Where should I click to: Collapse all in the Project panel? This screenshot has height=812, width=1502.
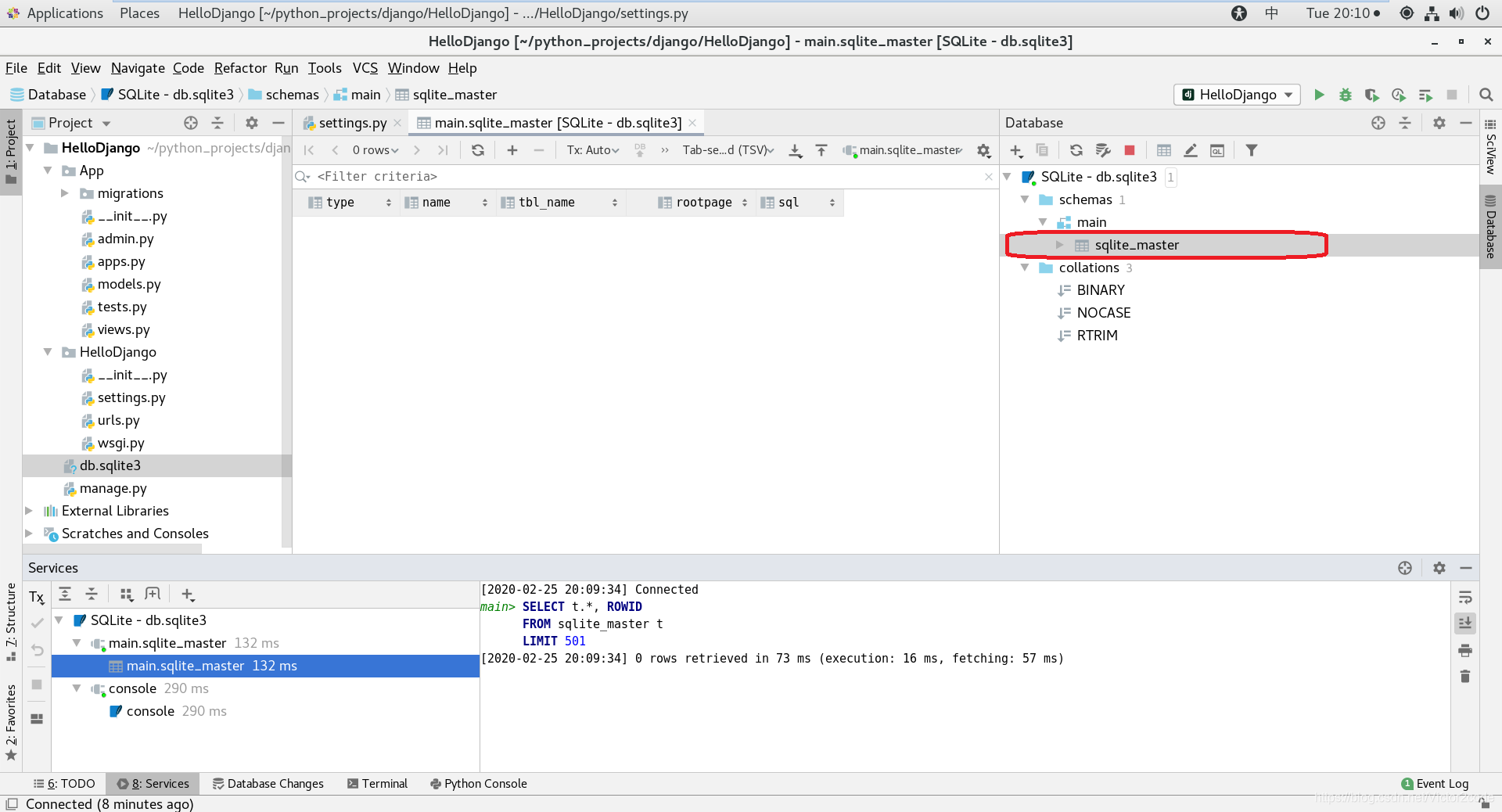(217, 123)
